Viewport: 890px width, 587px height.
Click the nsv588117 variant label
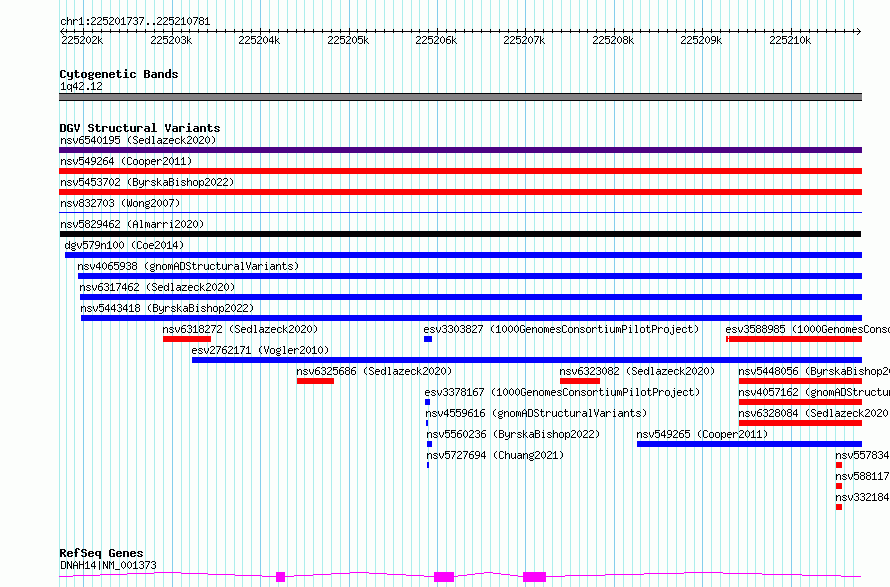[862, 476]
